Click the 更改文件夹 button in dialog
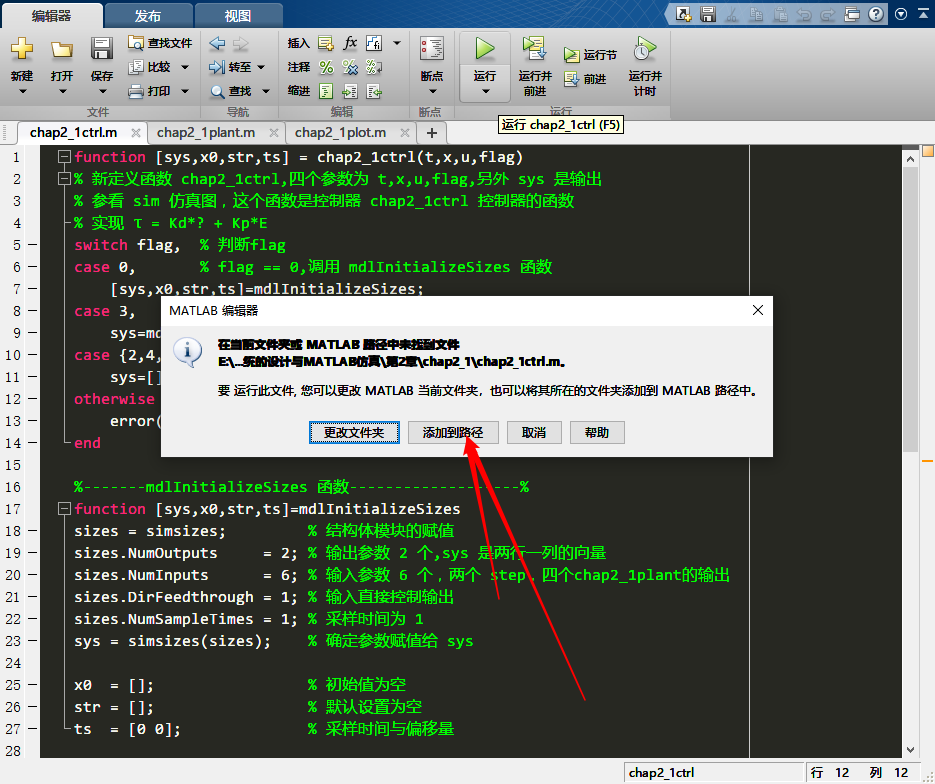This screenshot has width=935, height=784. click(x=354, y=432)
